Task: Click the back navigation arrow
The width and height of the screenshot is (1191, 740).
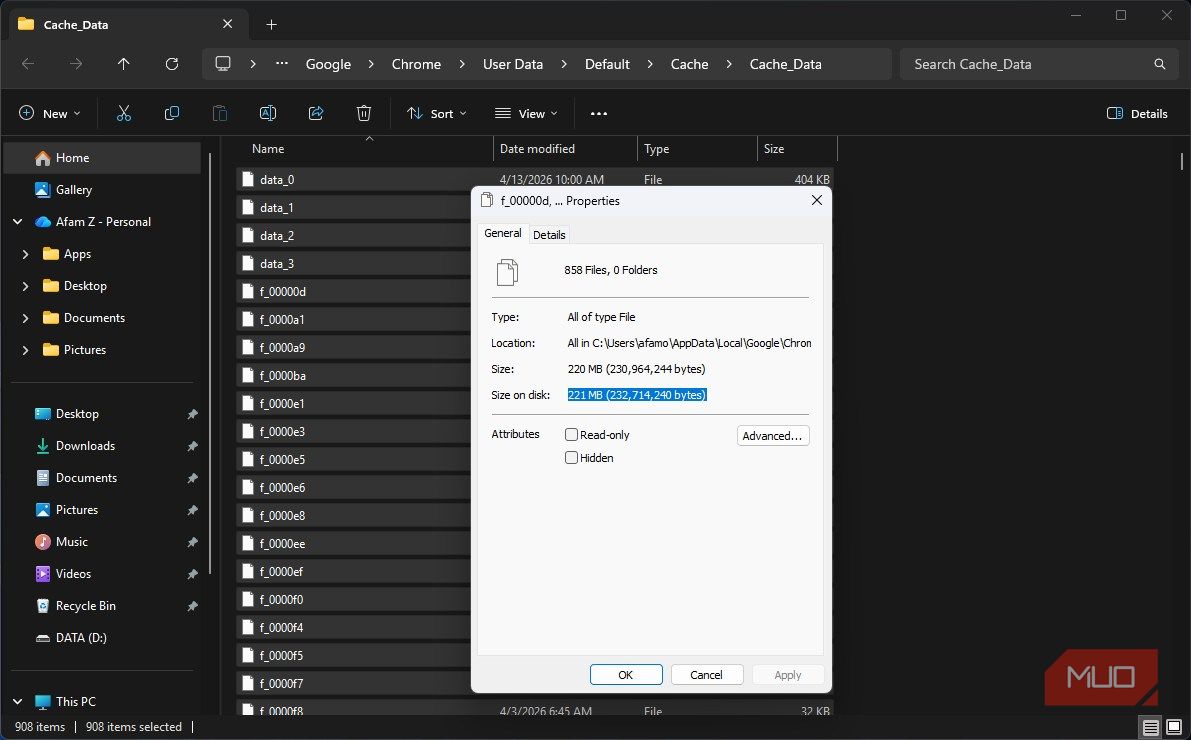Action: (28, 64)
